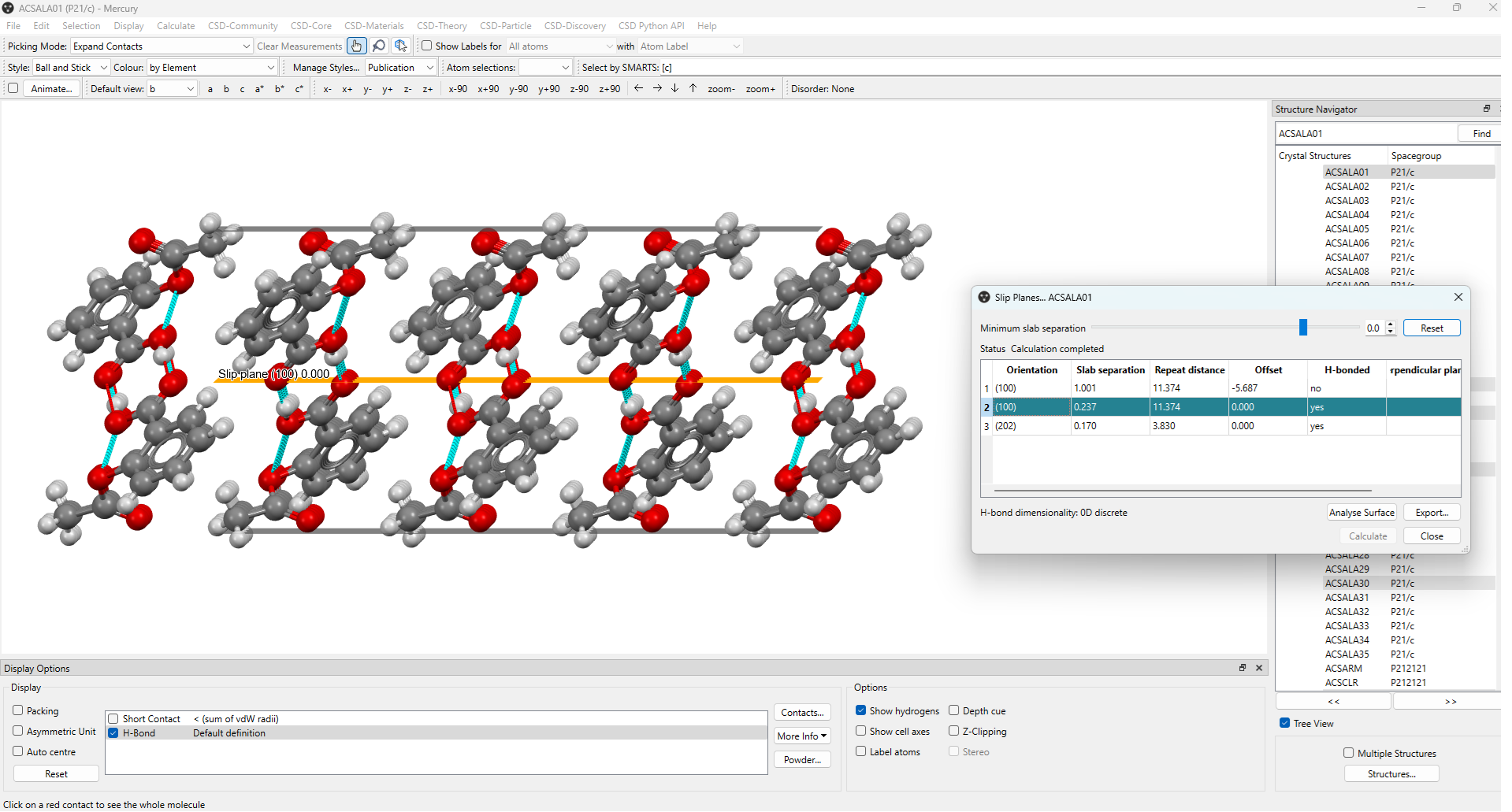Open the CSD-Materials menu

click(x=373, y=26)
